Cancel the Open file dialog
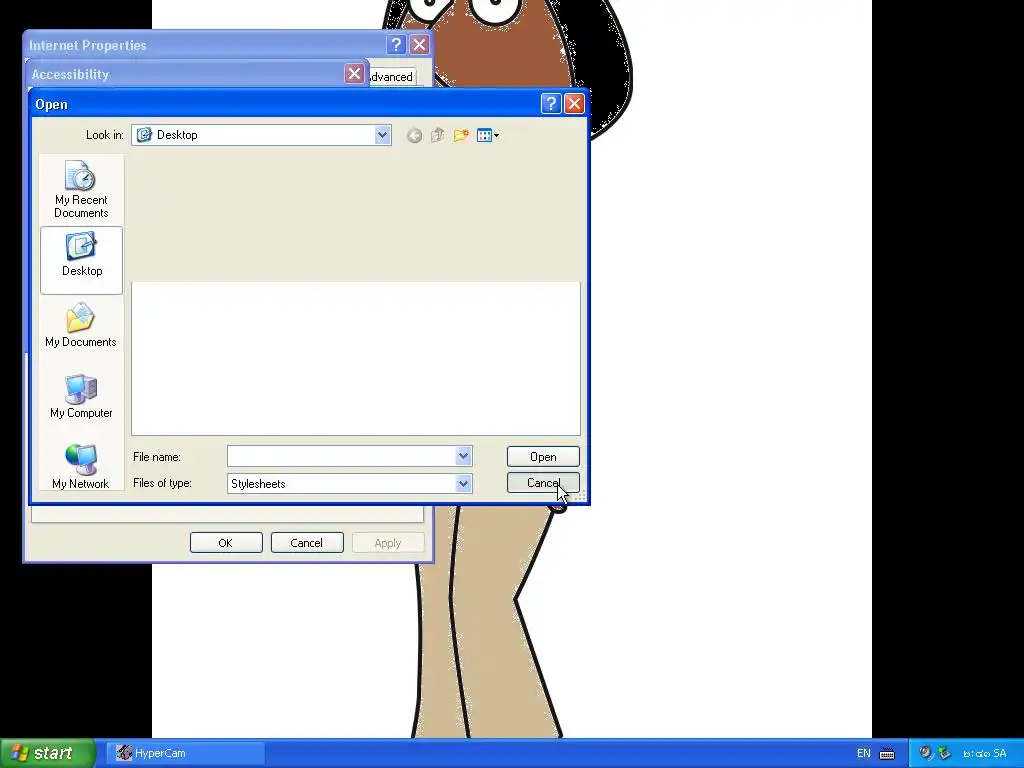Screen dimensions: 1024x768 543,483
